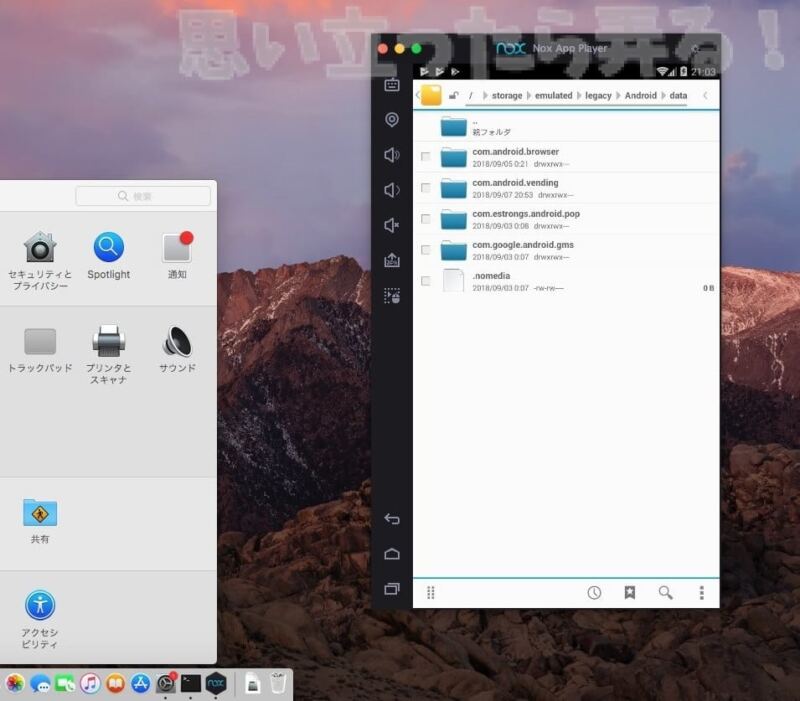800x701 pixels.
Task: Click the System Preferences search field
Action: tap(143, 196)
